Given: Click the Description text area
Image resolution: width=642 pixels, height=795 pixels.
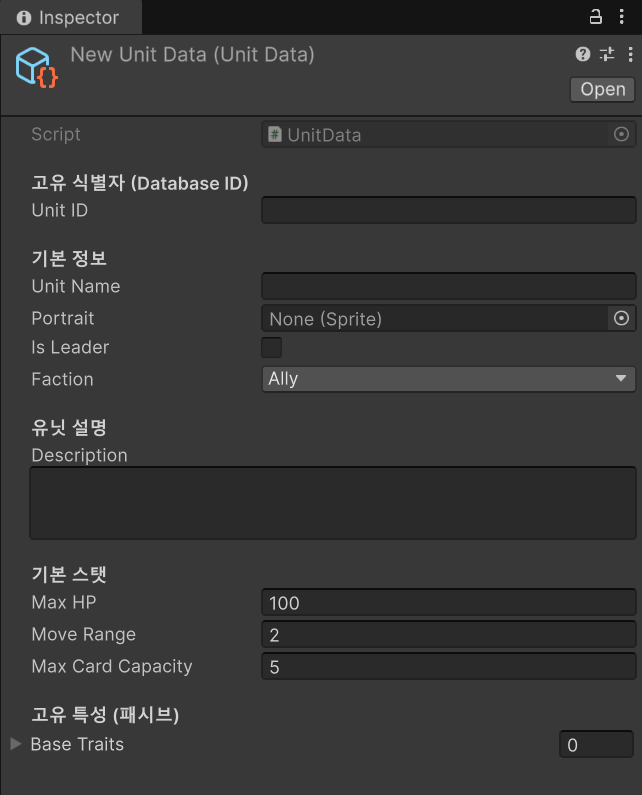Looking at the screenshot, I should (333, 503).
